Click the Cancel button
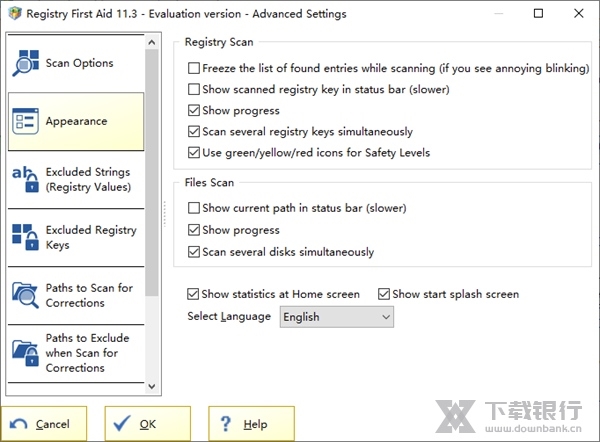Viewport: 600px width, 442px height. point(43,424)
